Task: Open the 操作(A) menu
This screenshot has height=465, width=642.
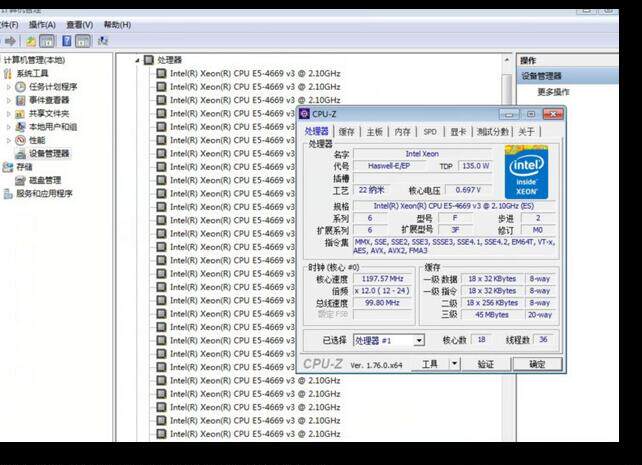Action: click(42, 25)
